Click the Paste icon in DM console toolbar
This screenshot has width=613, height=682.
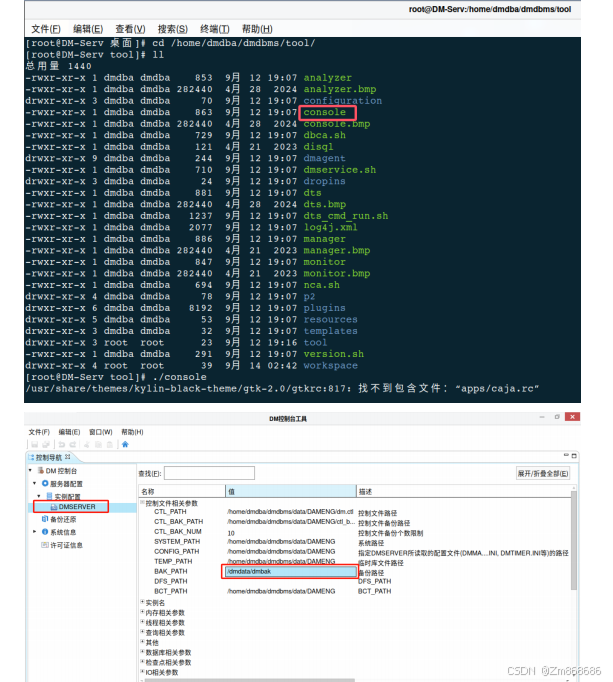coord(110,444)
